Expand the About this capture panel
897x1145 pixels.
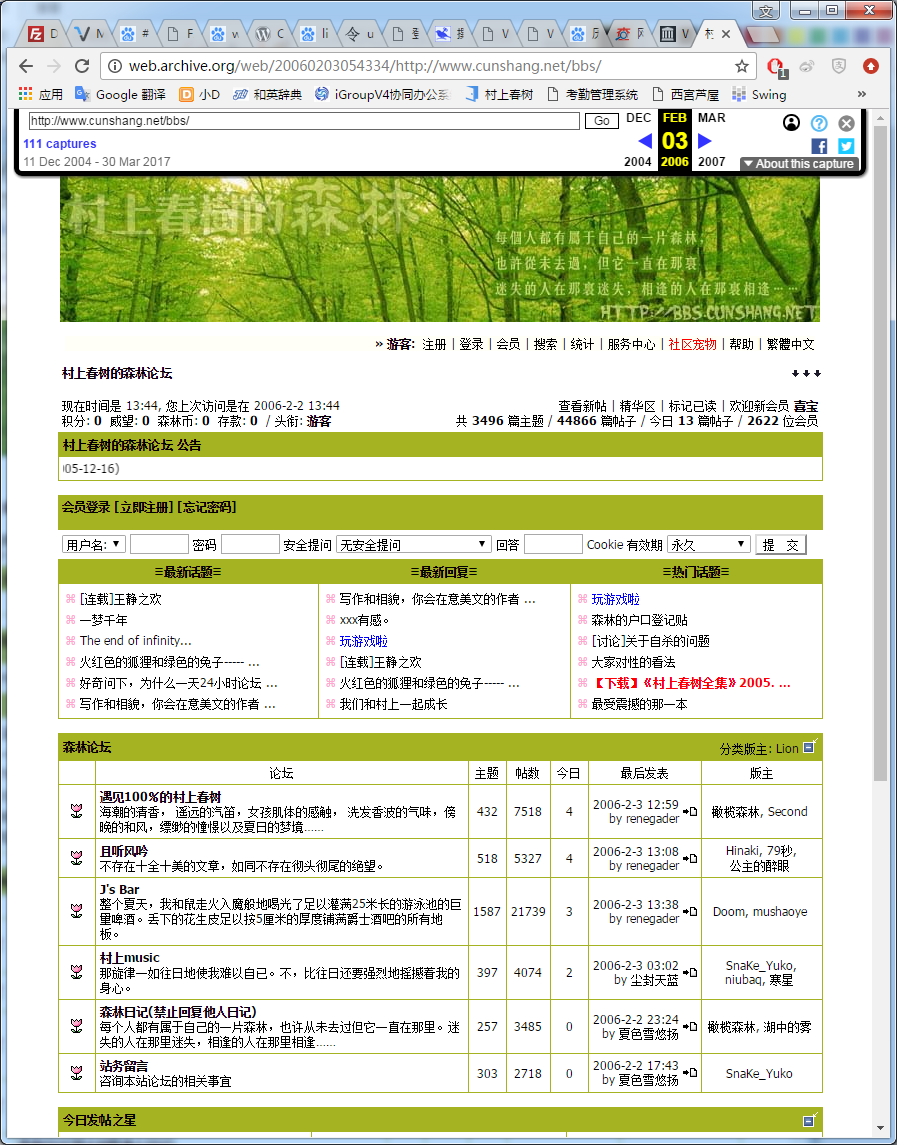(799, 164)
